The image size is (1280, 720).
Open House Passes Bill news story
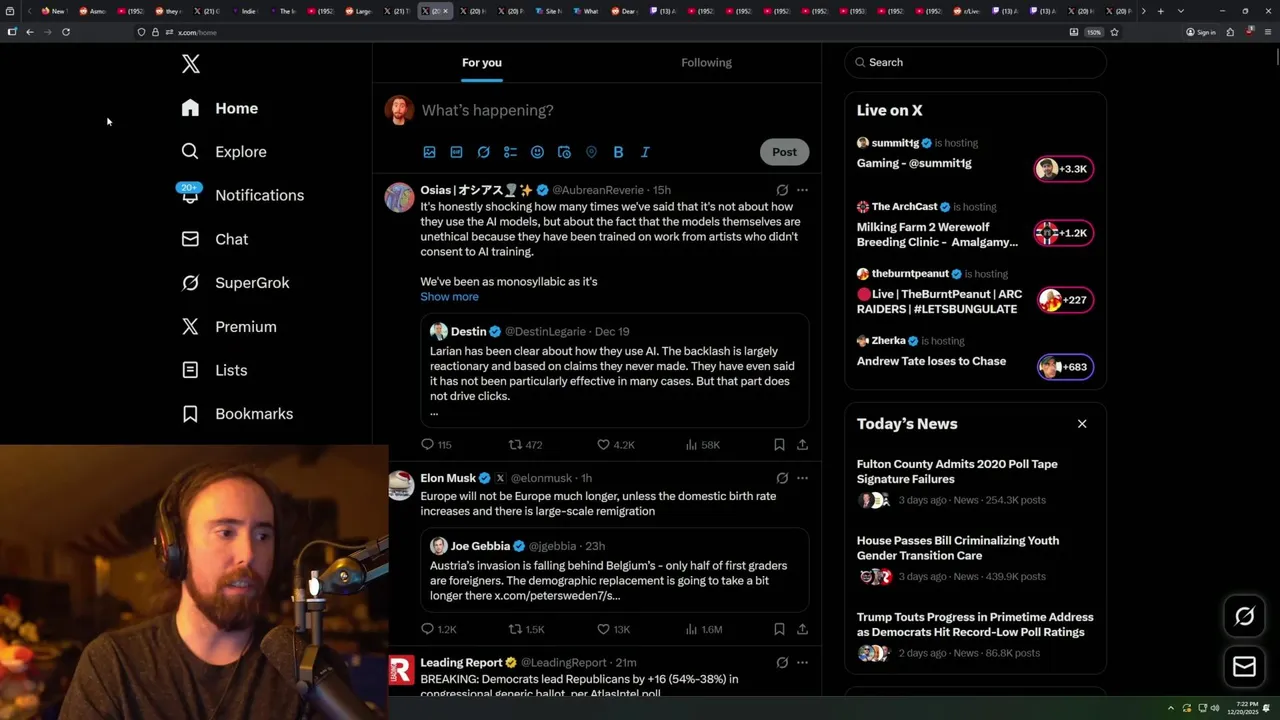[x=975, y=560]
